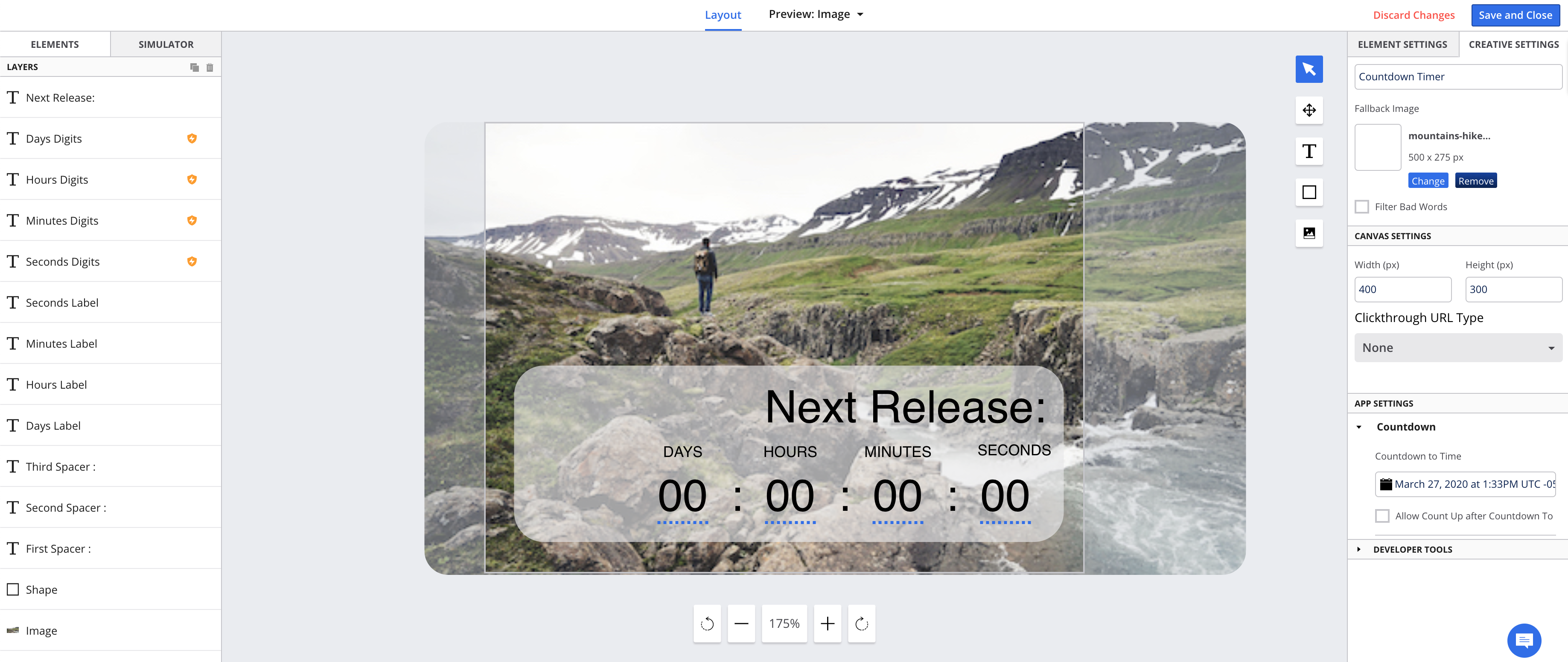Click the duplicate layers icon
Image resolution: width=1568 pixels, height=662 pixels.
[194, 67]
